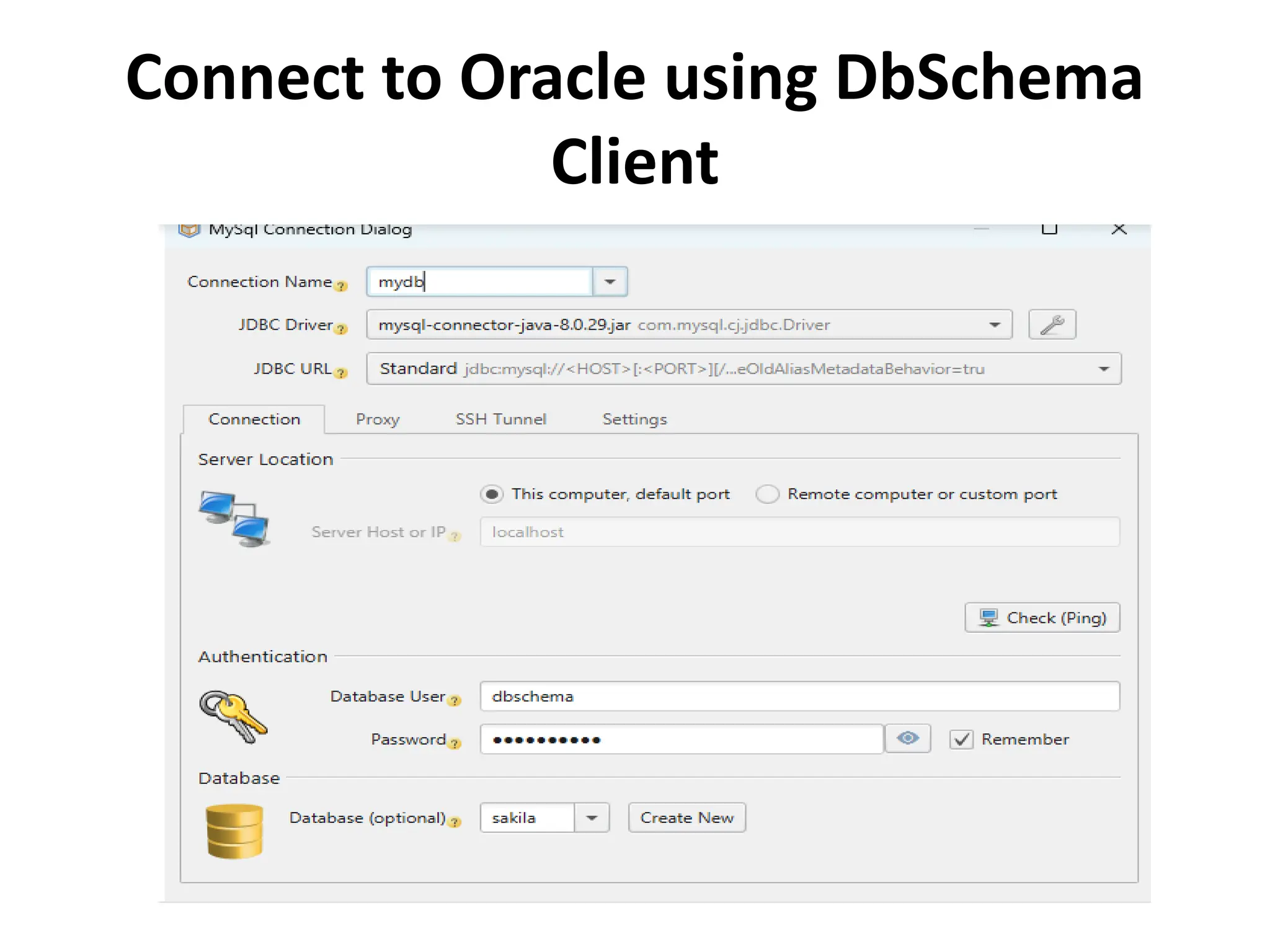Screen dimensions: 1270x952
Task: Expand the JDBC URL standard dropdown
Action: click(1105, 368)
